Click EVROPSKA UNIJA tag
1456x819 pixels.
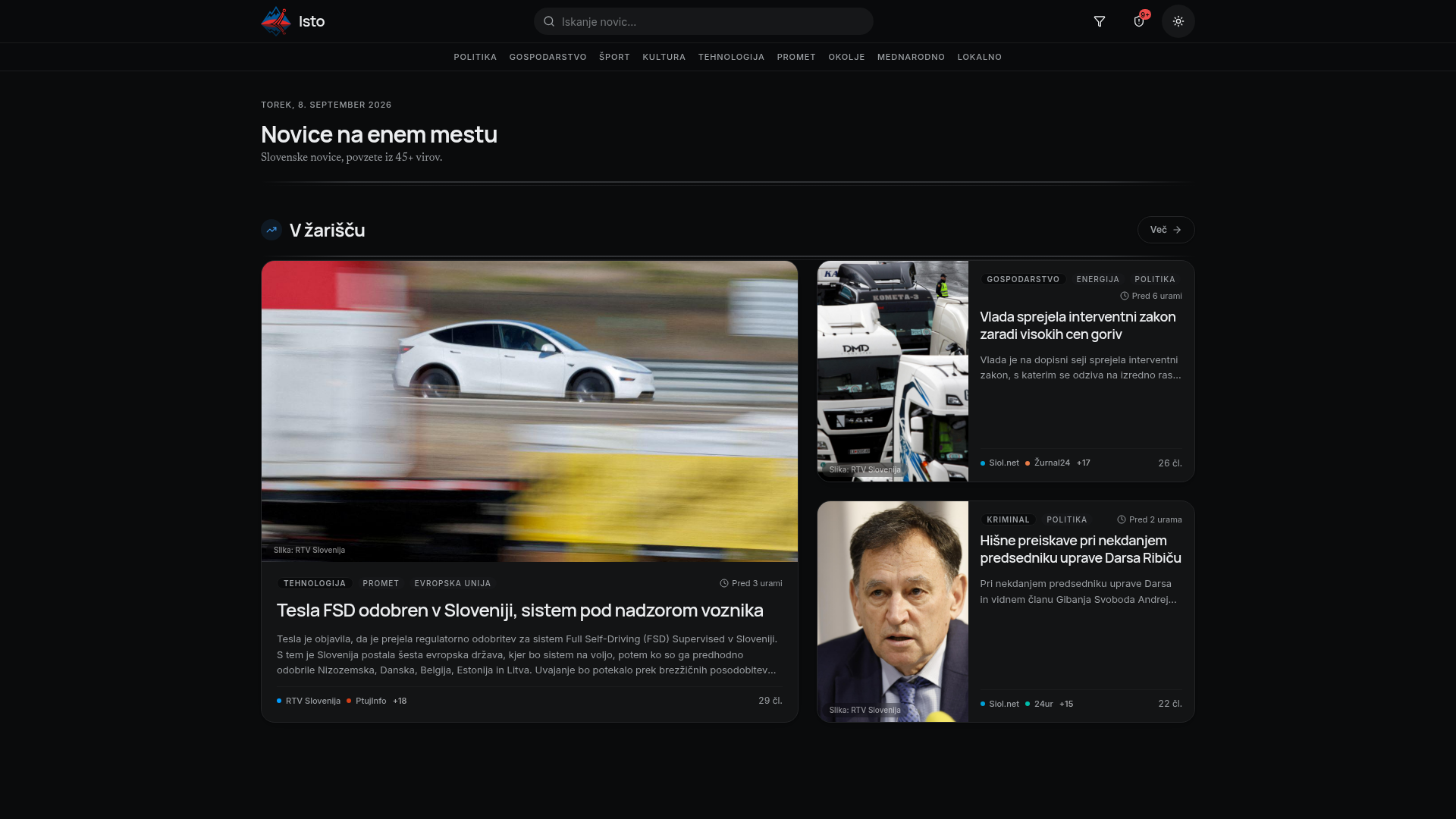click(x=453, y=583)
